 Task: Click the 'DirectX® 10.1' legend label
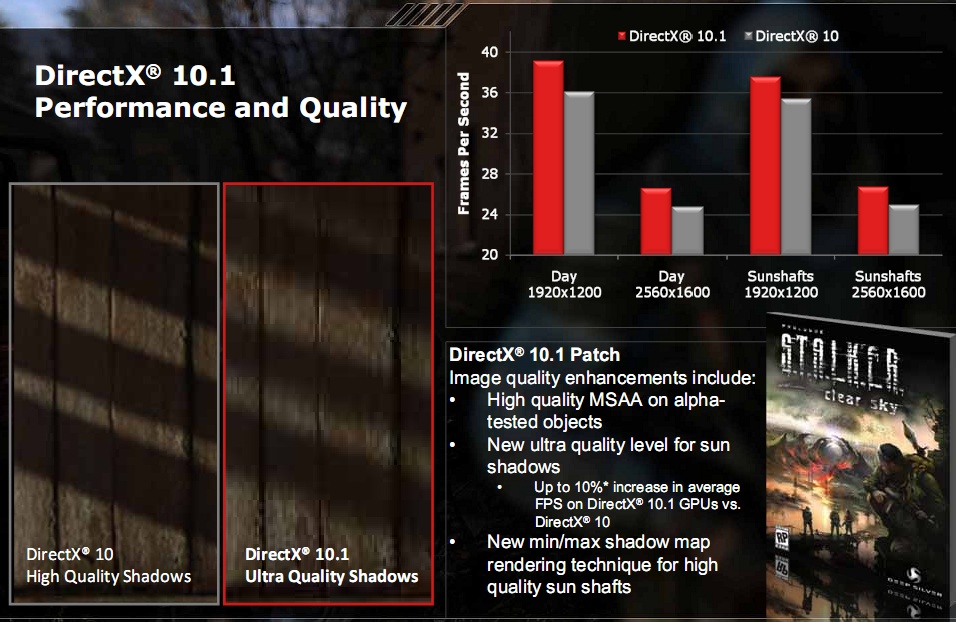pyautogui.click(x=677, y=36)
